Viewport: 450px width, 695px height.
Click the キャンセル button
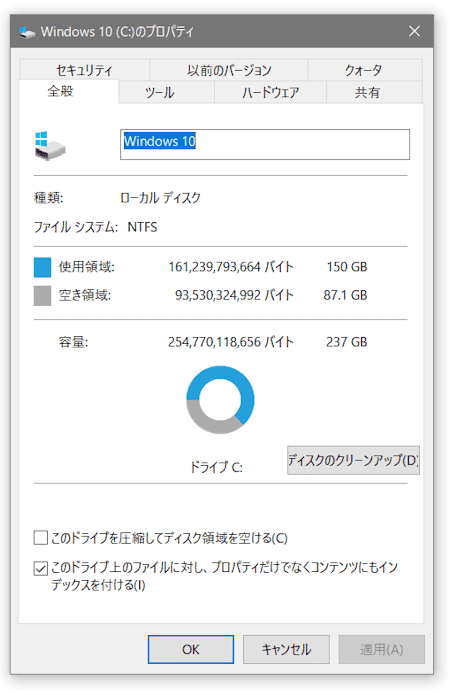(286, 649)
